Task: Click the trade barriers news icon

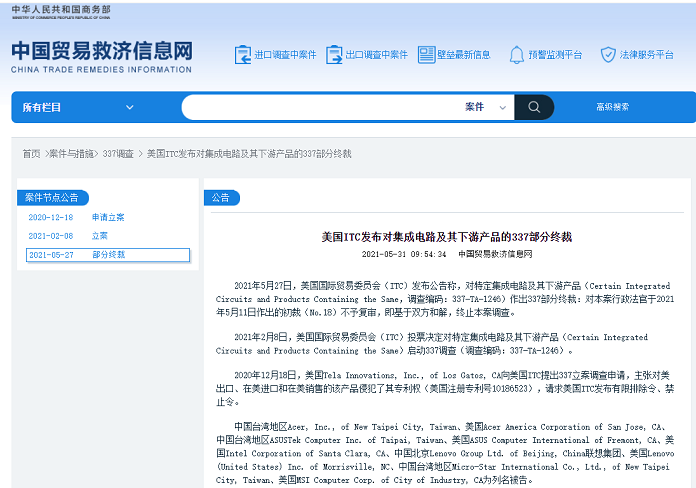Action: click(426, 55)
